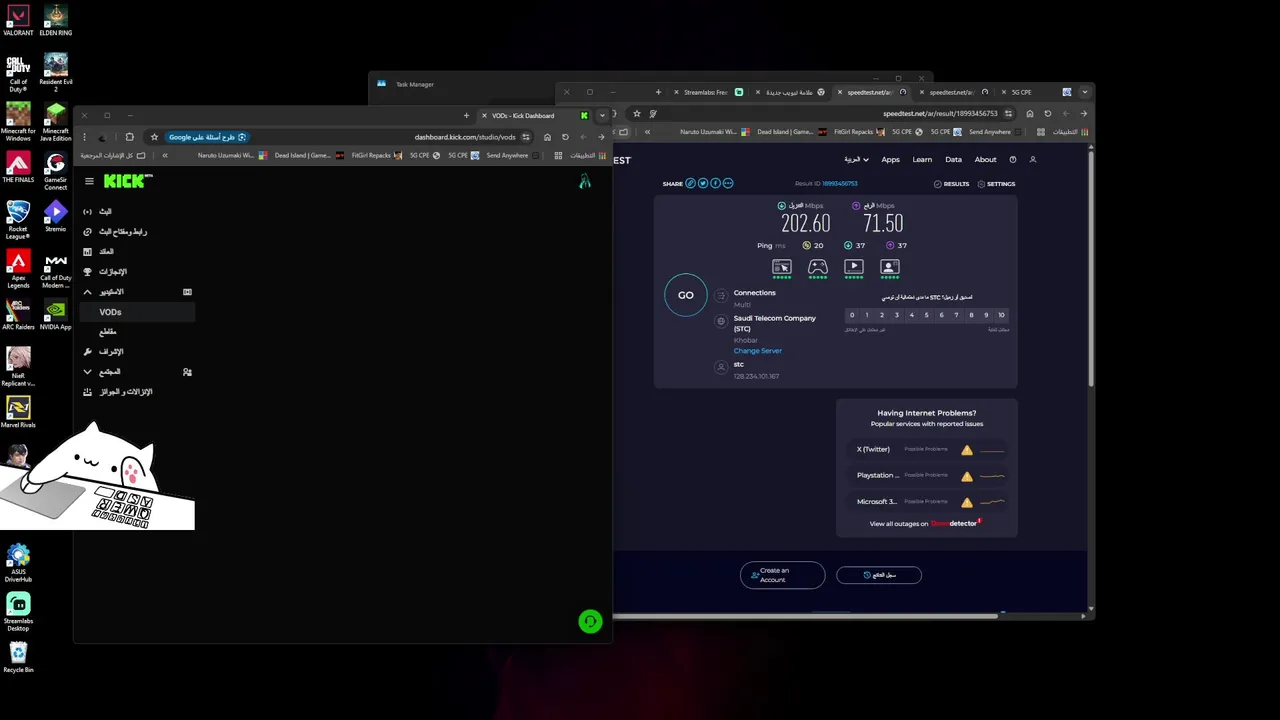1280x720 pixels.
Task: Click the home icon in Kick window
Action: point(547,137)
